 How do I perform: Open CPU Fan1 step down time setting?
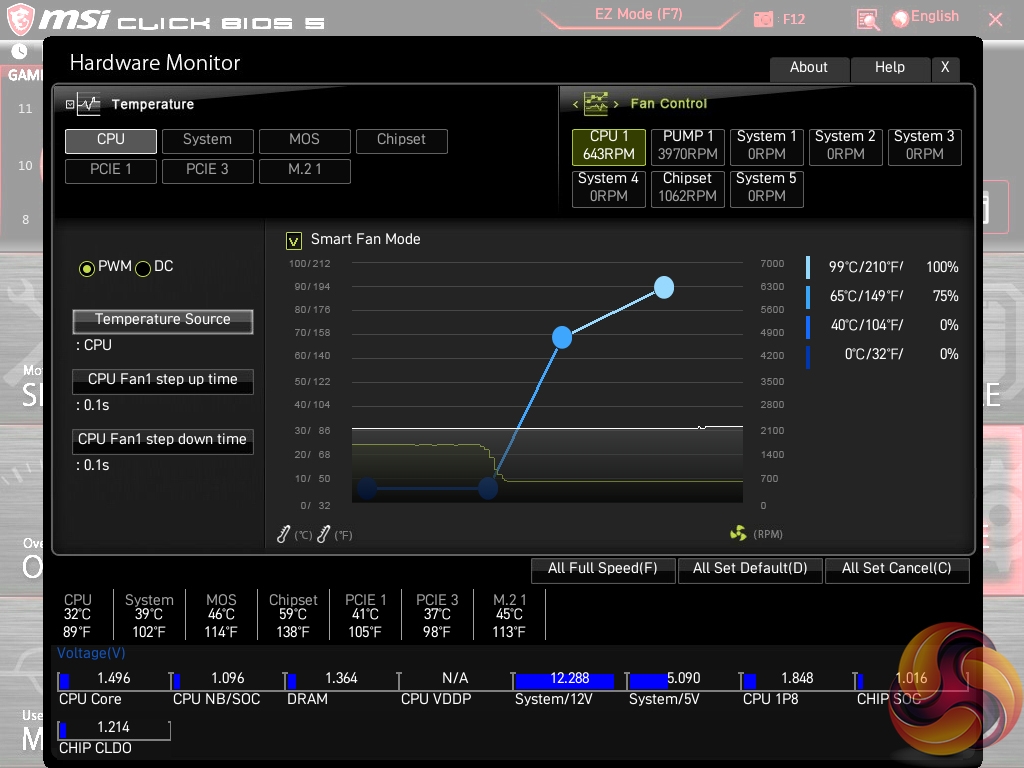(163, 441)
